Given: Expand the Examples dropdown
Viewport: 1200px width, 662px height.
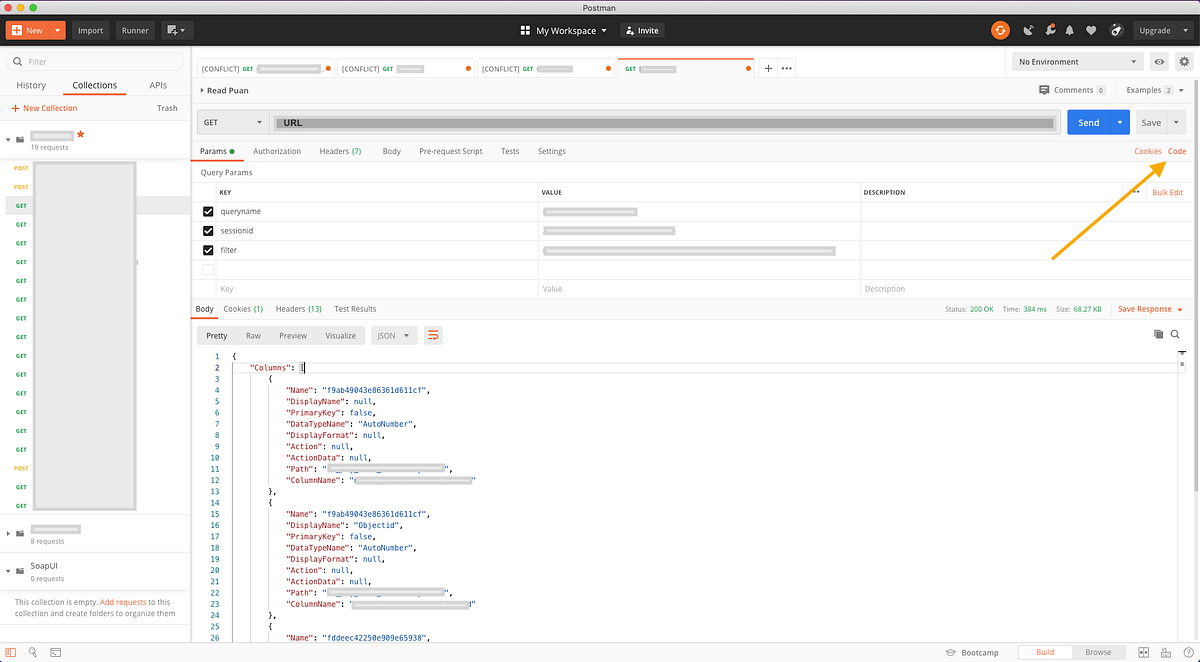Looking at the screenshot, I should click(1155, 90).
